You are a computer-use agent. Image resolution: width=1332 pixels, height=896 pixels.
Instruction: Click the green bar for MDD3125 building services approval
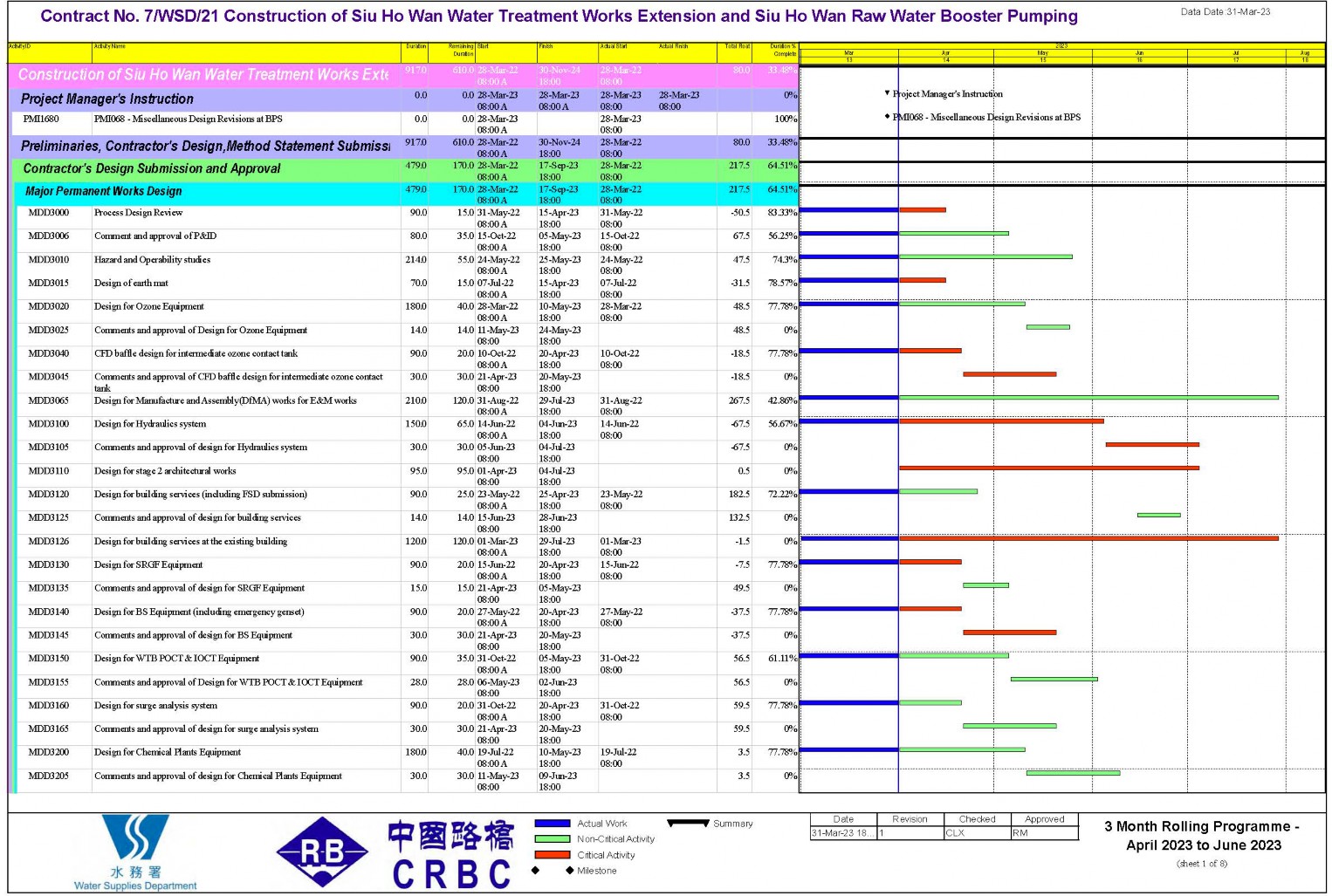click(1159, 516)
